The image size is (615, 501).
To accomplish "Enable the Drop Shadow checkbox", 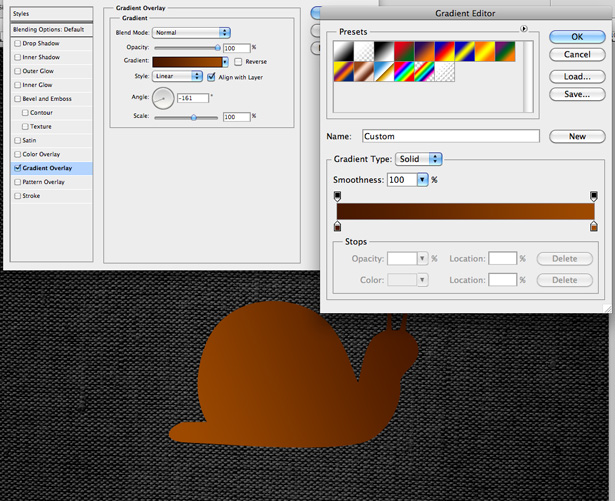I will [18, 44].
